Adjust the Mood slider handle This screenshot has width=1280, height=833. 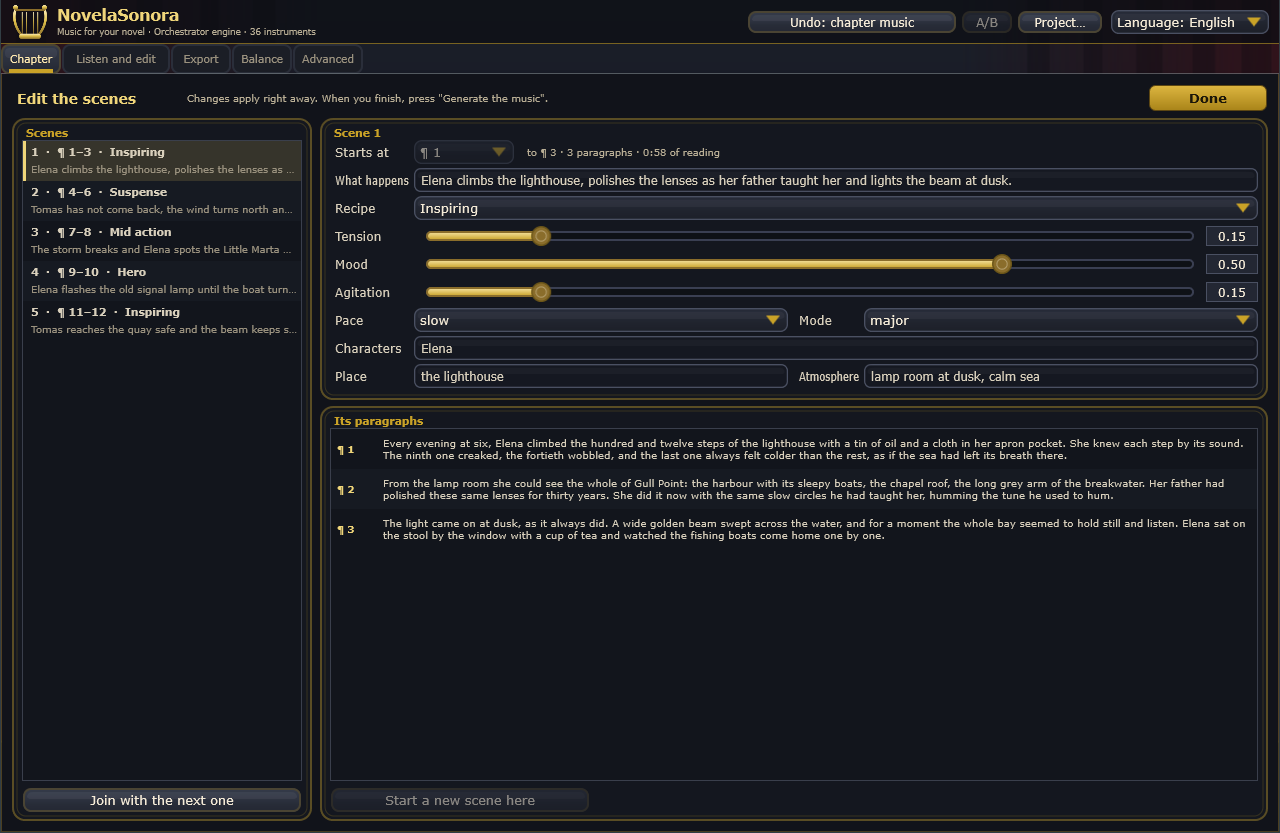[x=1001, y=264]
